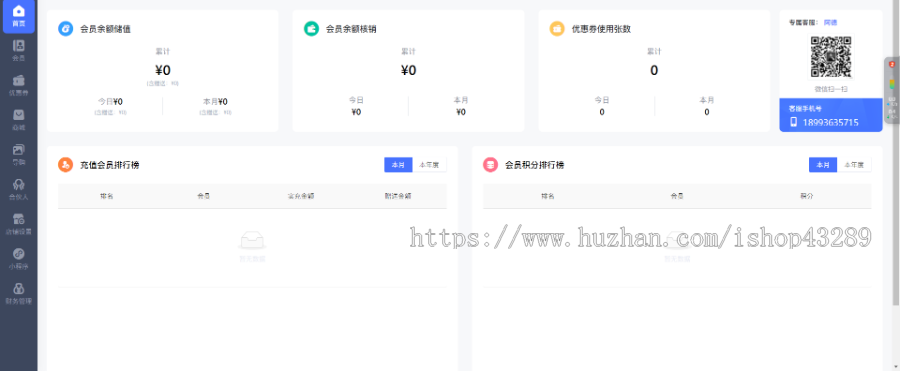This screenshot has width=900, height=371.
Task: Click the phone icon beside 18993635715
Action: click(x=794, y=122)
